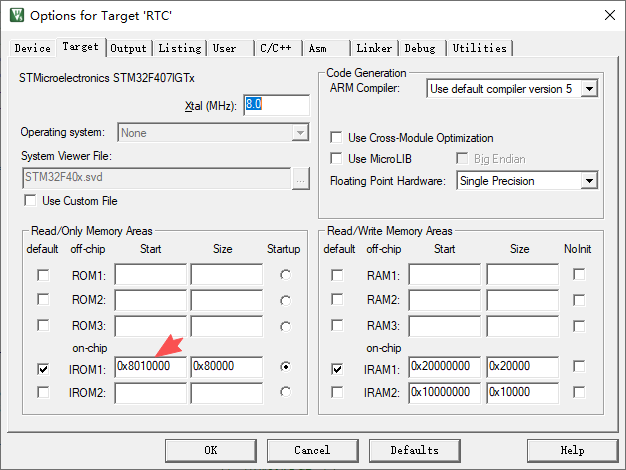Click the IROM1 Start address field 0x8010000

[151, 367]
